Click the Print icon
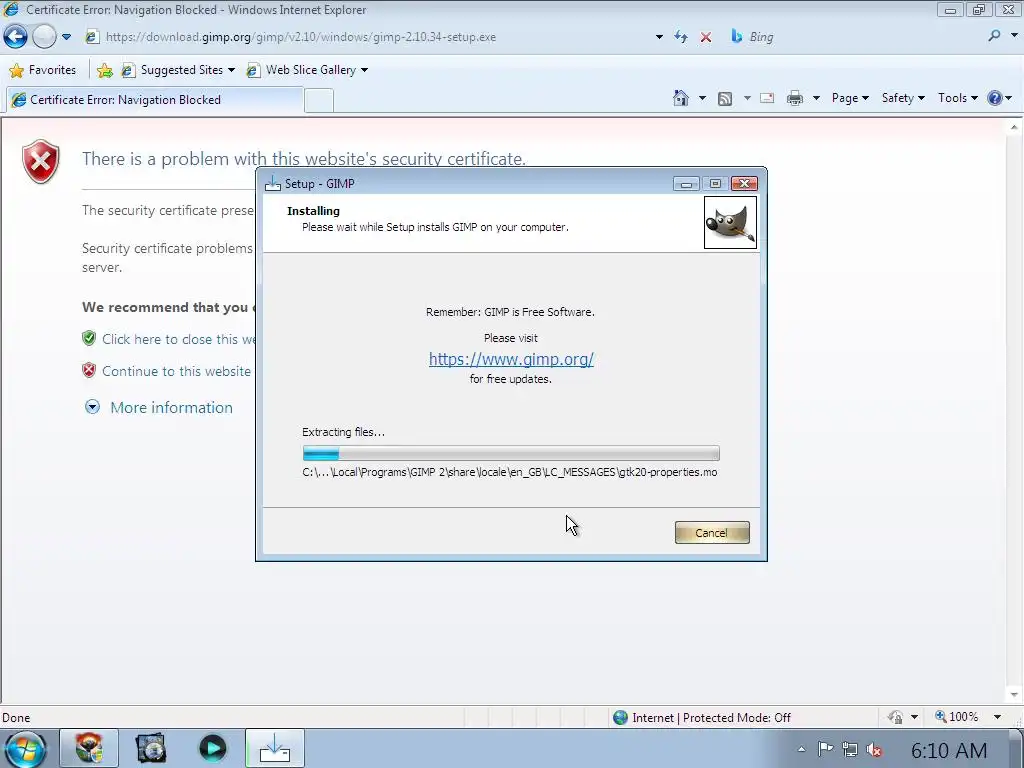The image size is (1024, 768). coord(794,99)
